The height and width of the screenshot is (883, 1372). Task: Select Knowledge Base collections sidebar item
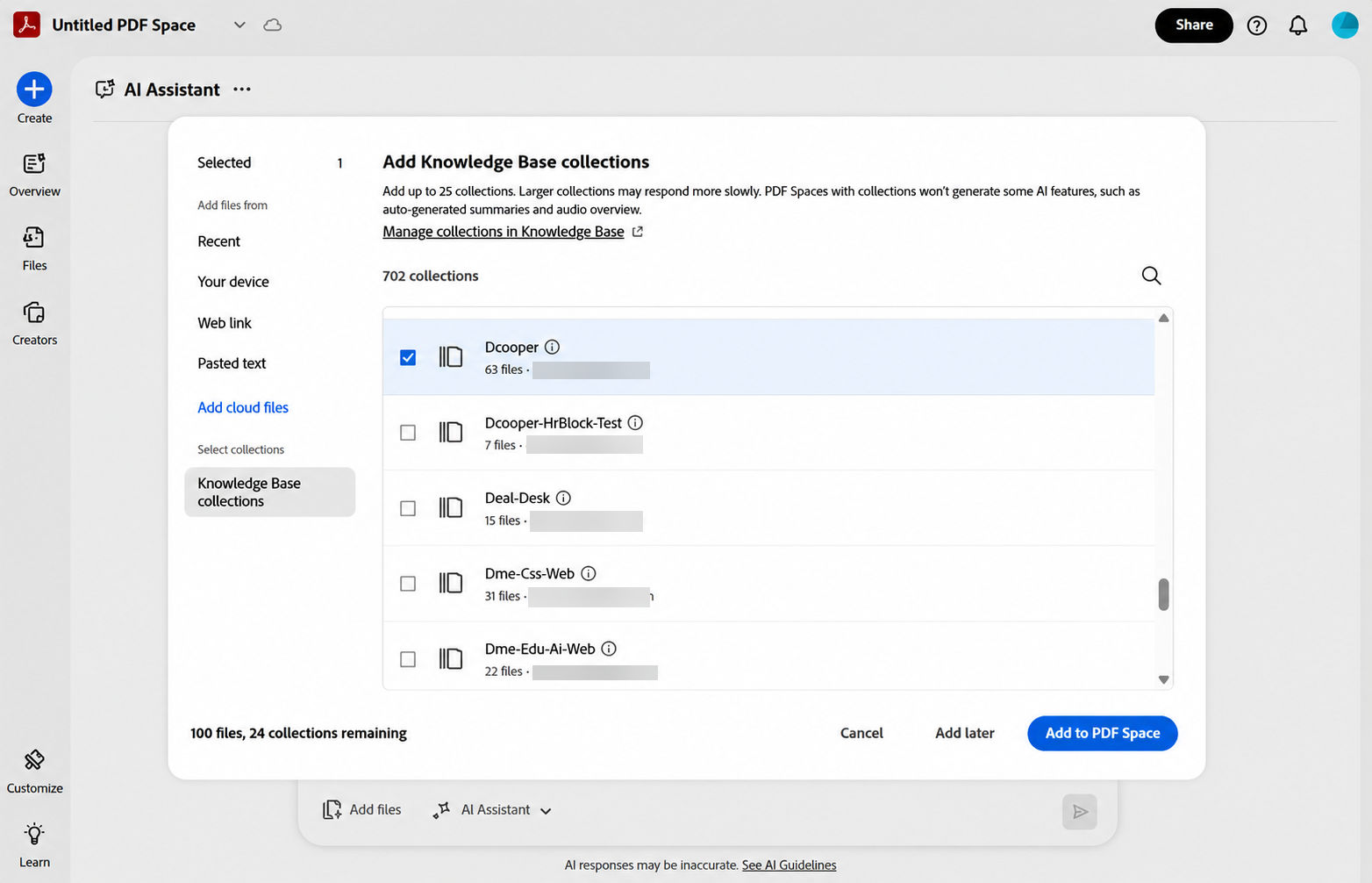pos(269,492)
